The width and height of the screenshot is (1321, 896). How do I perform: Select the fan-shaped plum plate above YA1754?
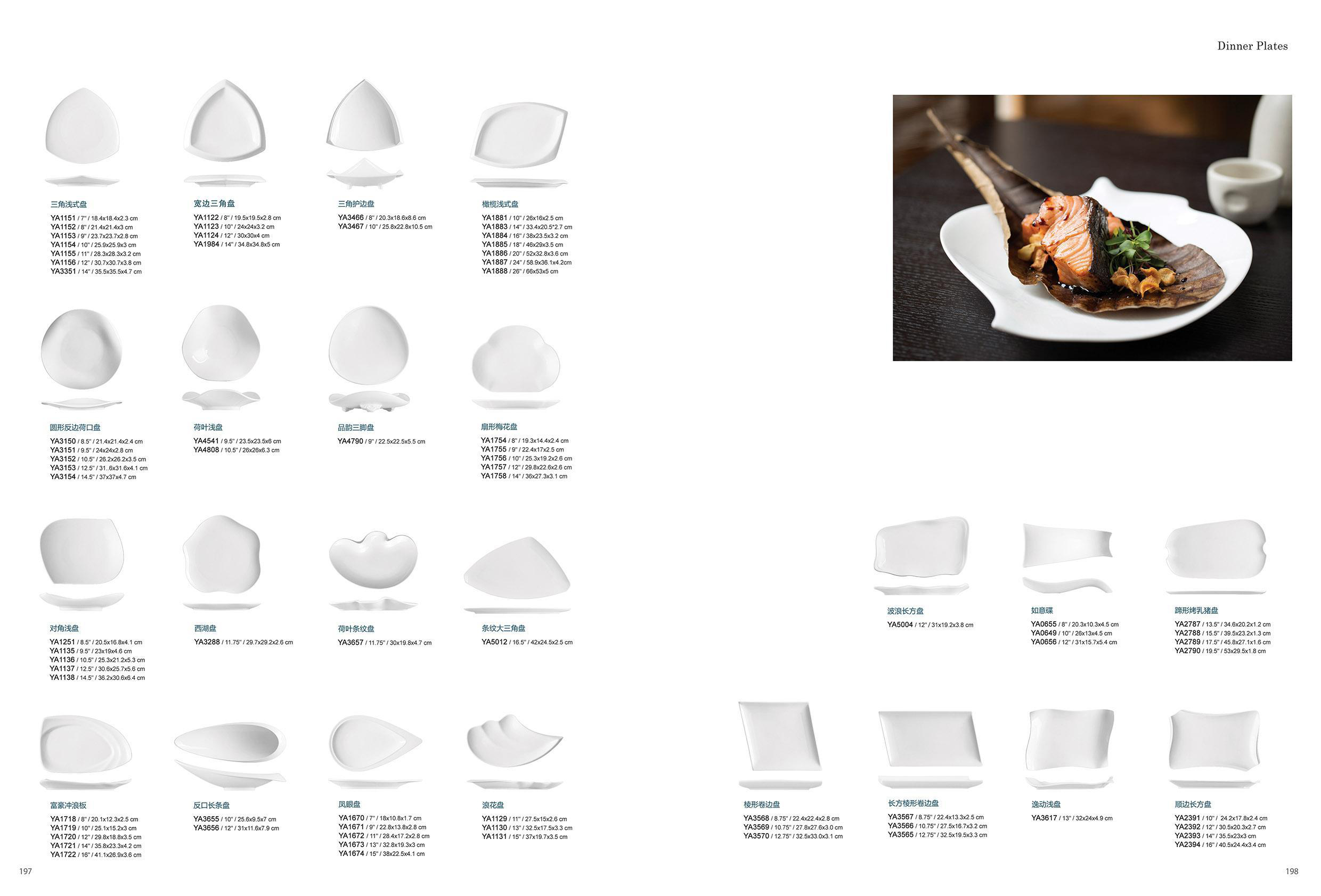pos(515,358)
